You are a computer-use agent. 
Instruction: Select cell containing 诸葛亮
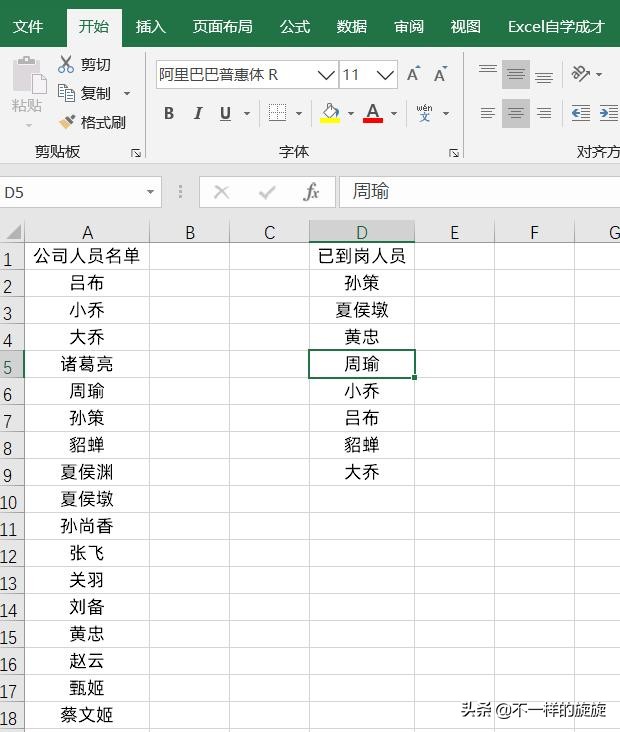[87, 364]
